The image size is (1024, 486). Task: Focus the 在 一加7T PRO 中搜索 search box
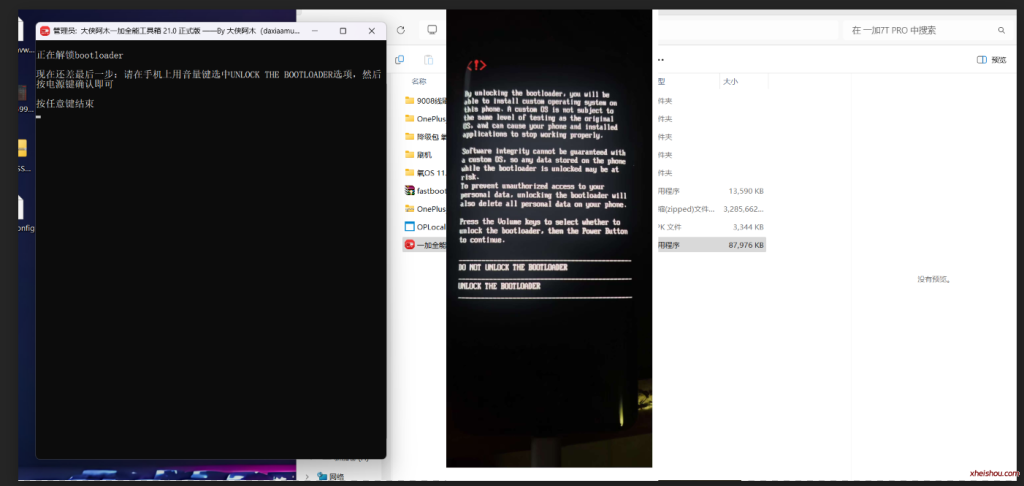(x=926, y=30)
